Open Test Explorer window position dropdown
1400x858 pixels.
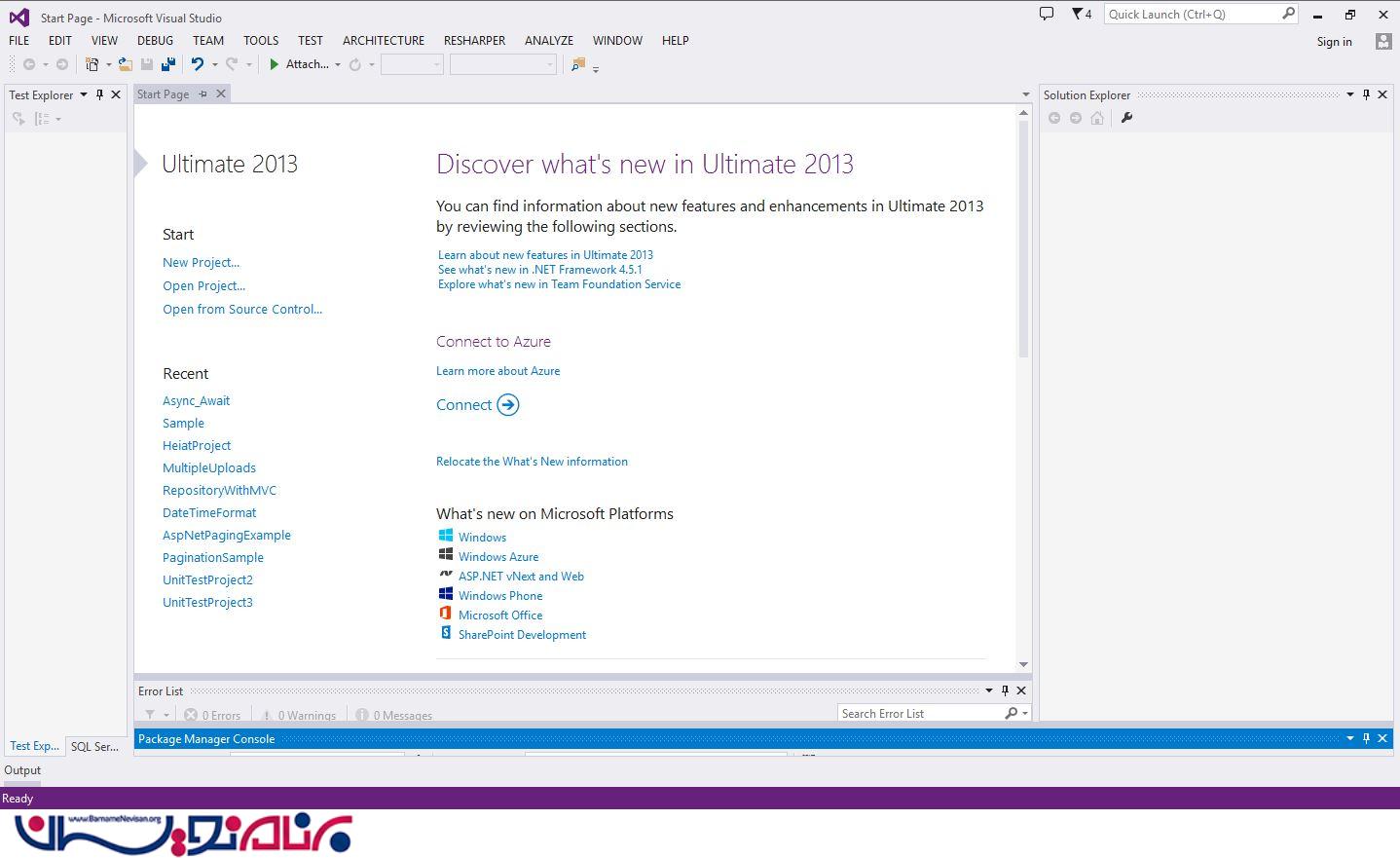coord(84,94)
